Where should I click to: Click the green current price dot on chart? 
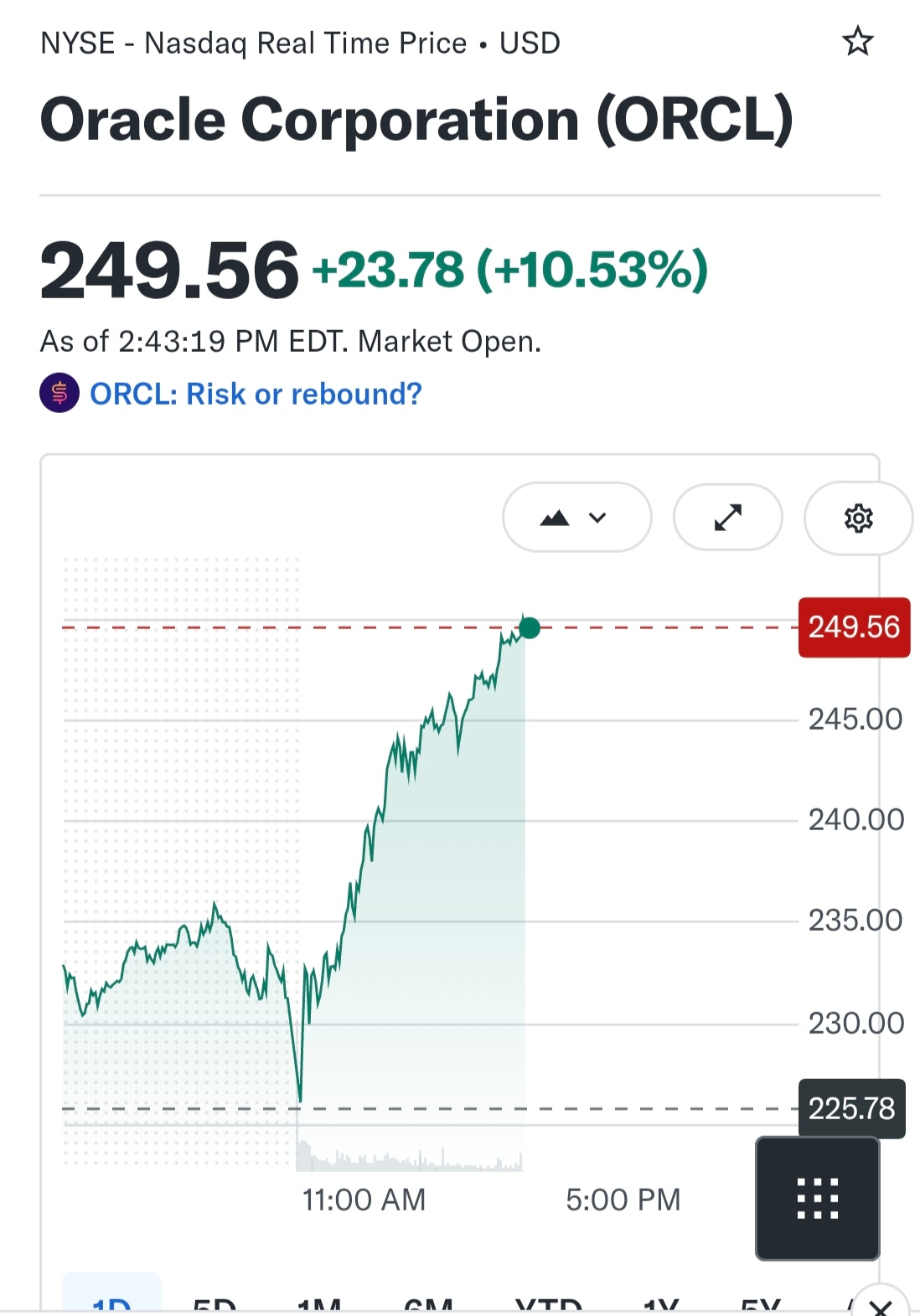[x=530, y=627]
